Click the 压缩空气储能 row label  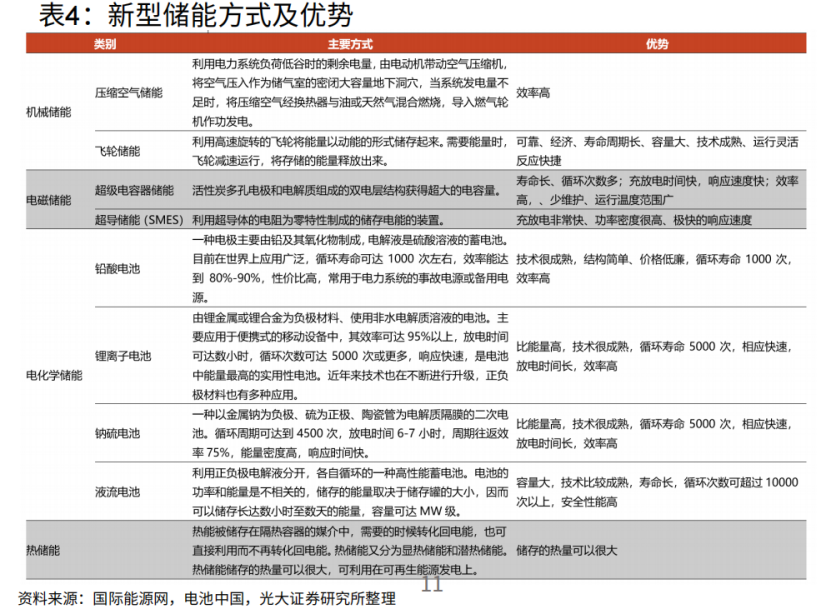(x=129, y=92)
